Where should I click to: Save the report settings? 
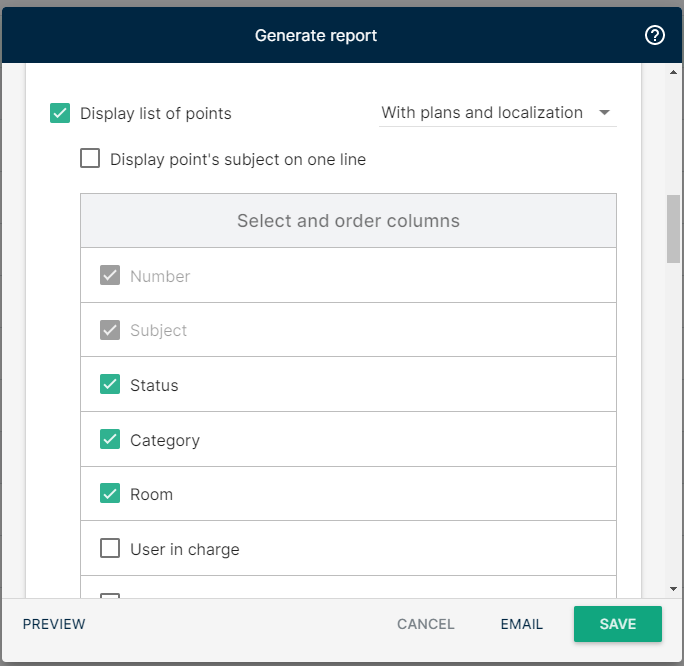[x=618, y=624]
